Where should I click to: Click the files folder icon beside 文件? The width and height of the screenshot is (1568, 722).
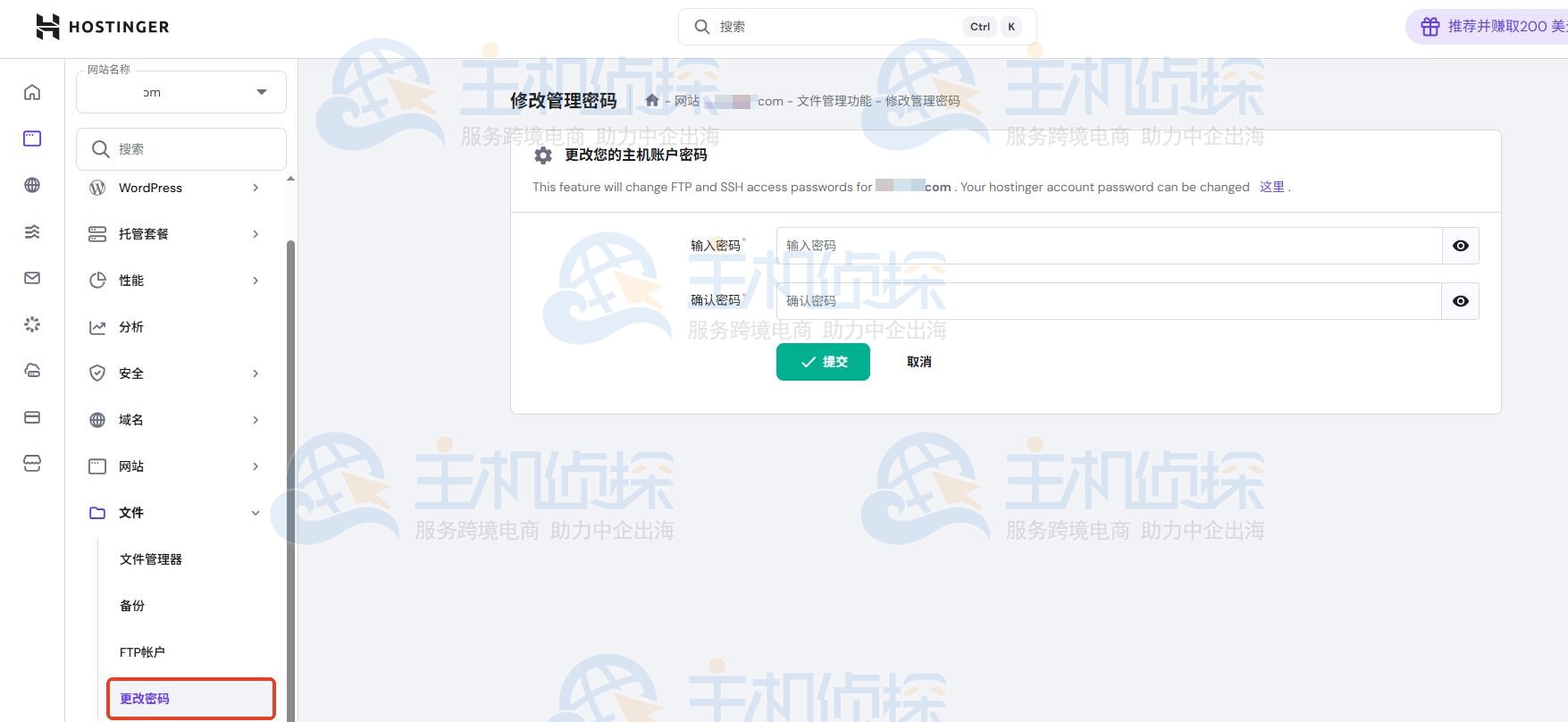pos(97,513)
